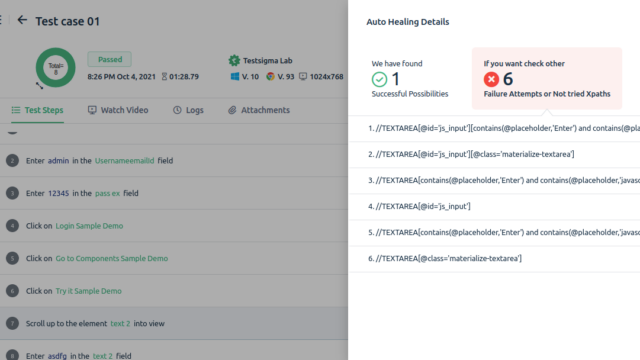Click the Total 8 donut chart
The width and height of the screenshot is (640, 360).
(x=56, y=67)
